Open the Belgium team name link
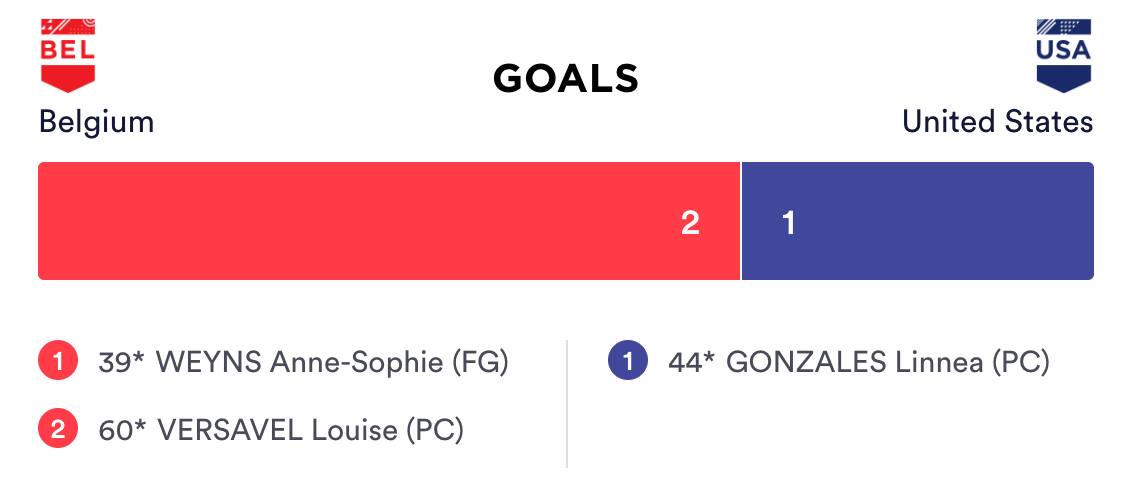This screenshot has height=496, width=1130. [96, 122]
